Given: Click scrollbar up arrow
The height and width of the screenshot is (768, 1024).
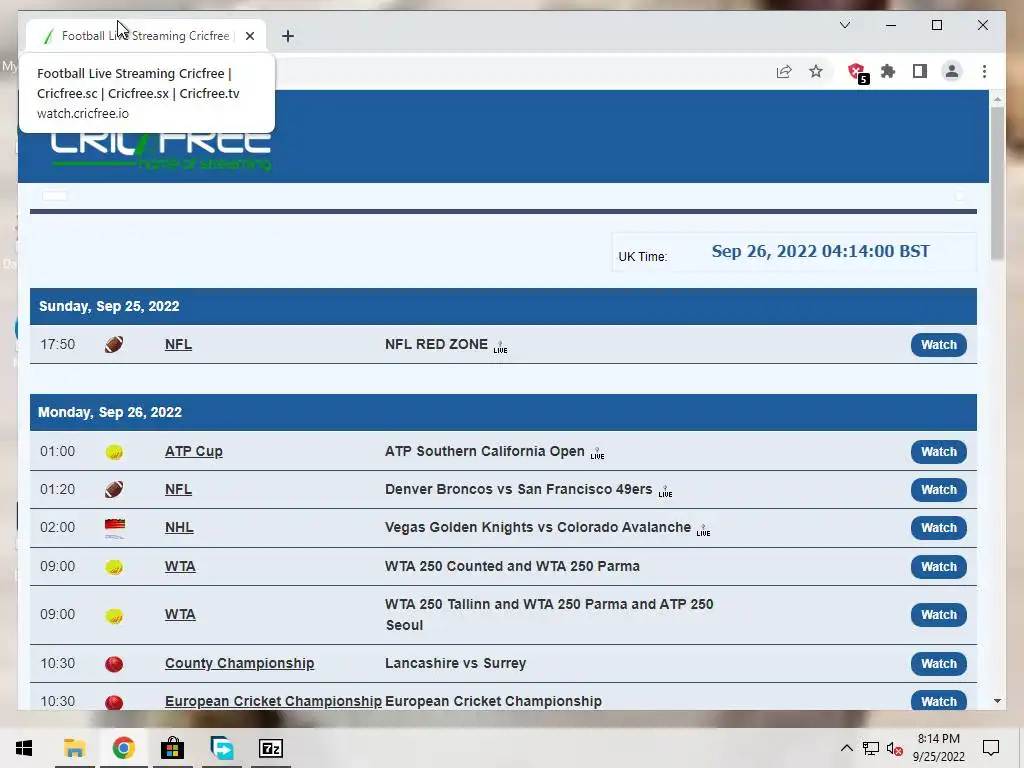Looking at the screenshot, I should click(x=997, y=100).
